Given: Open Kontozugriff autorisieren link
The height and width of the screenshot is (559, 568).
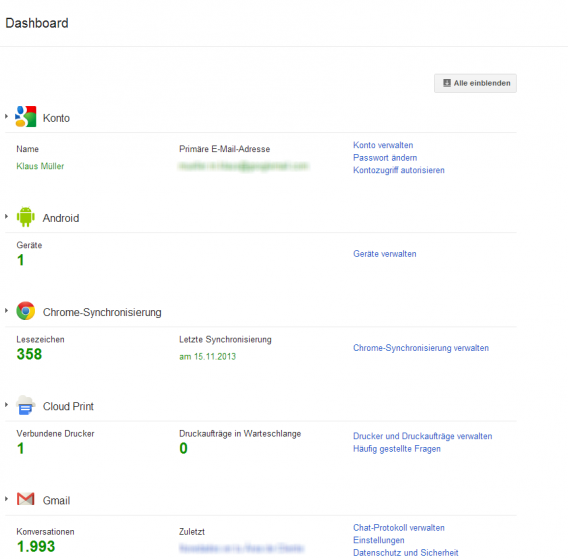Looking at the screenshot, I should [398, 170].
